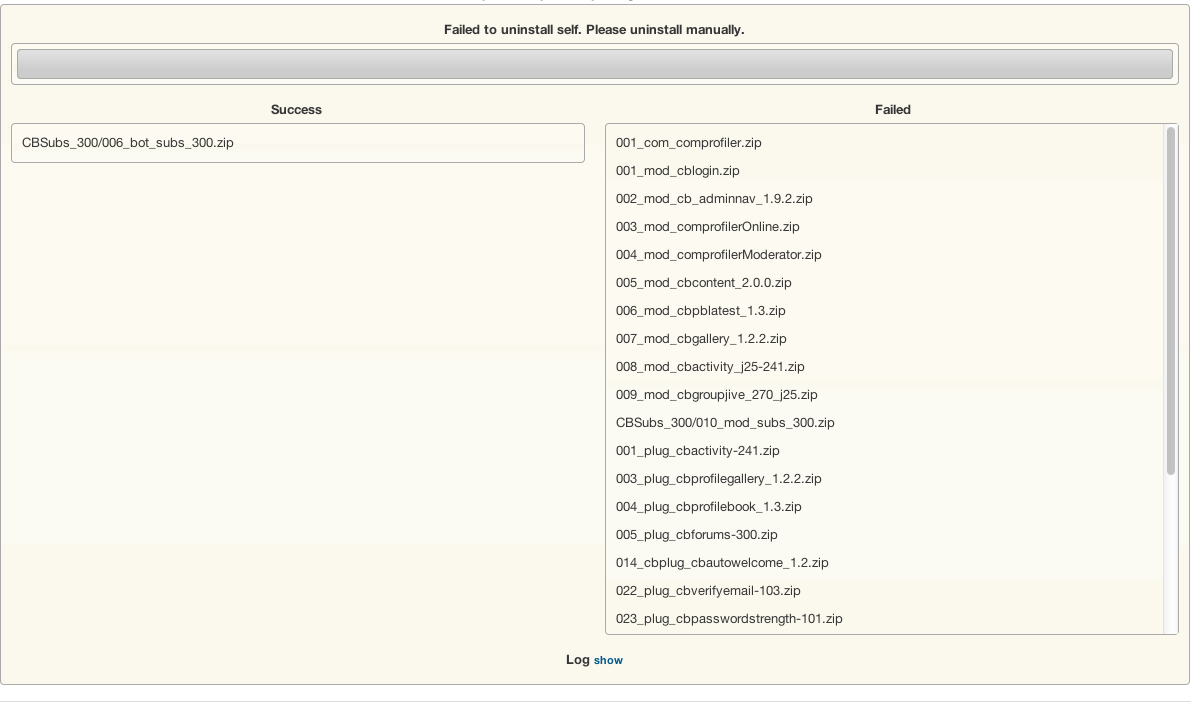Select 003_plug_cbprofilegallery_1.2.2.zip entry
The image size is (1204, 713).
[718, 479]
